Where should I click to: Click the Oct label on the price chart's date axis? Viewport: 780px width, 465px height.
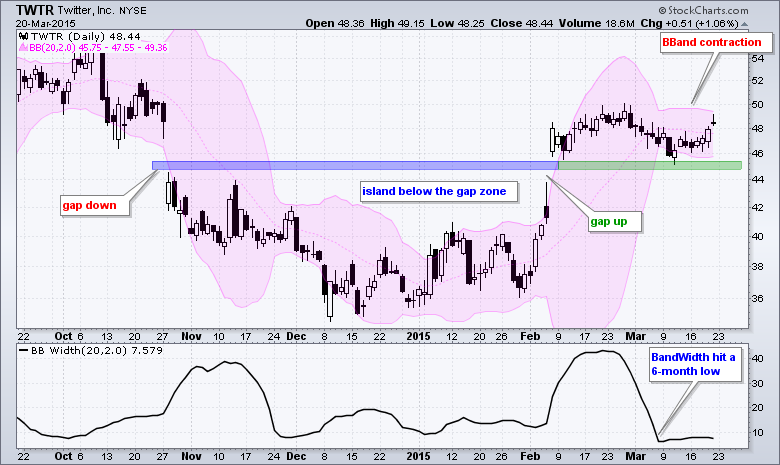point(63,336)
